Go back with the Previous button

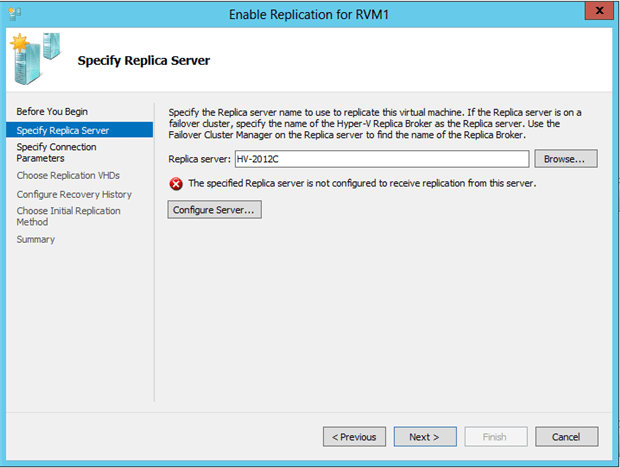(x=354, y=437)
